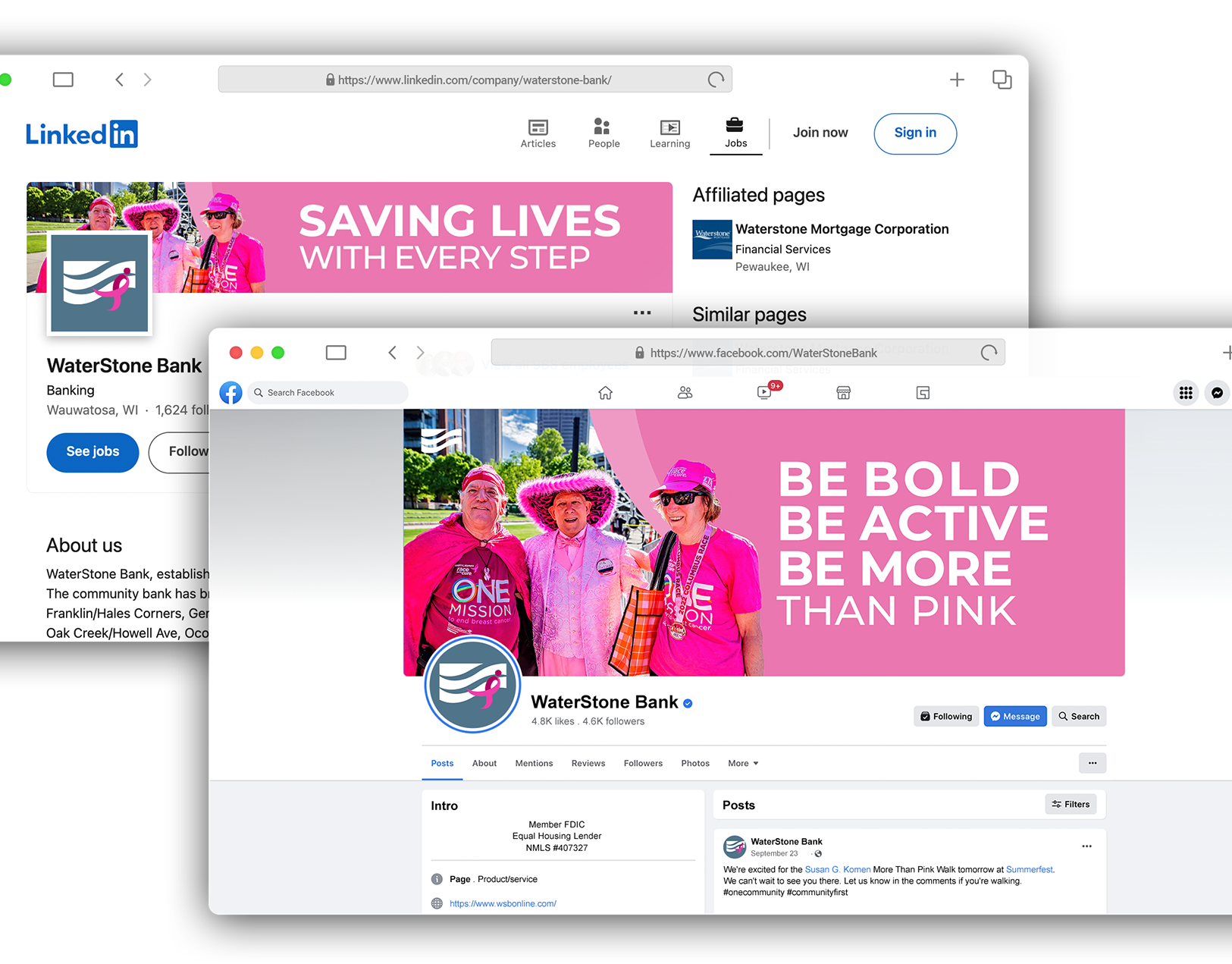Select the Mentions tab
The image size is (1232, 964).
click(x=534, y=764)
